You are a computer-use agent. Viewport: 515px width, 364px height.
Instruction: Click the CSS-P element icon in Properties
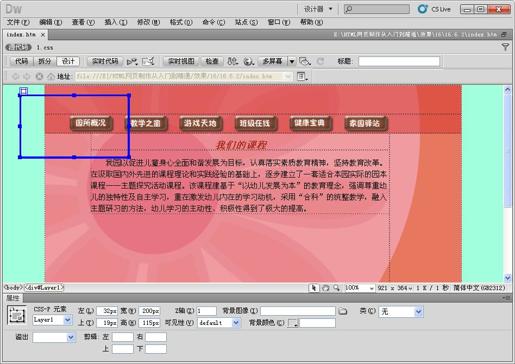(17, 315)
